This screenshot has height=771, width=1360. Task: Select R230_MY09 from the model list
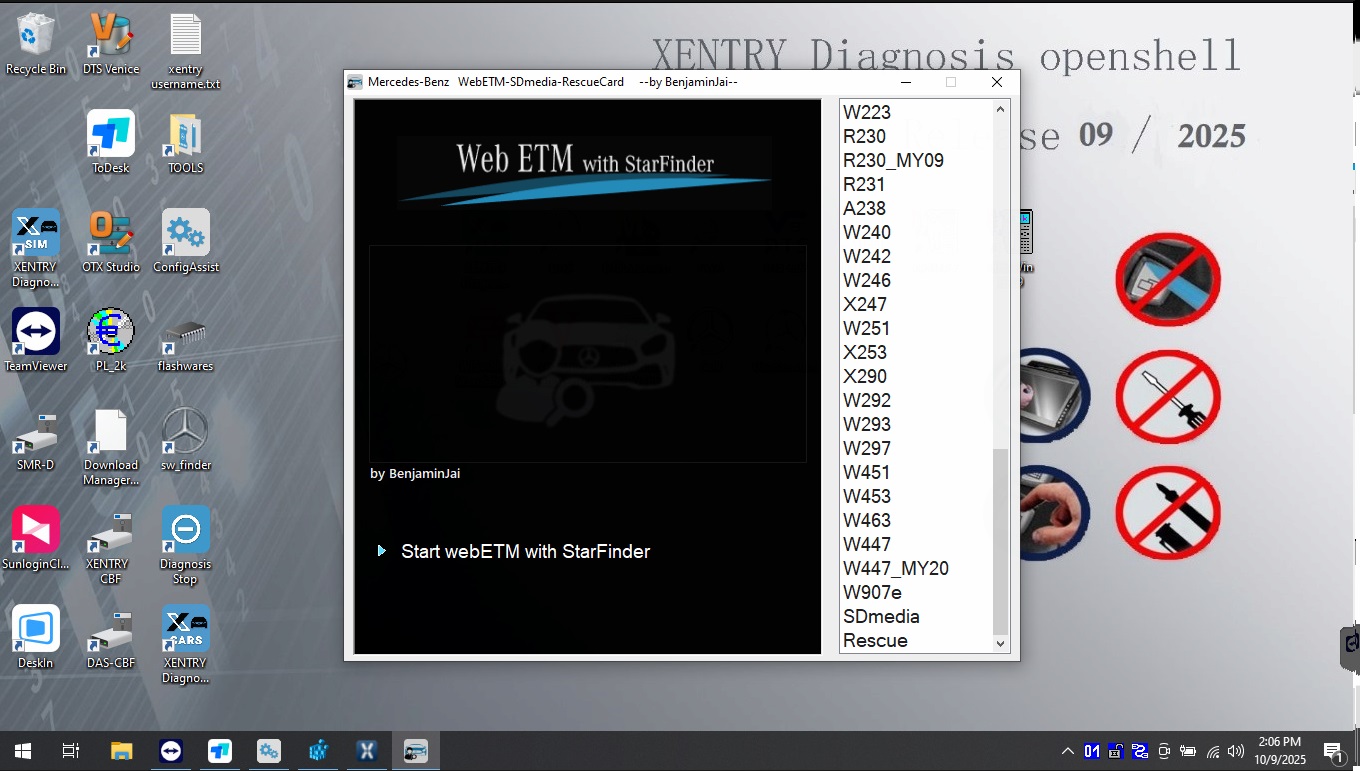click(x=893, y=160)
